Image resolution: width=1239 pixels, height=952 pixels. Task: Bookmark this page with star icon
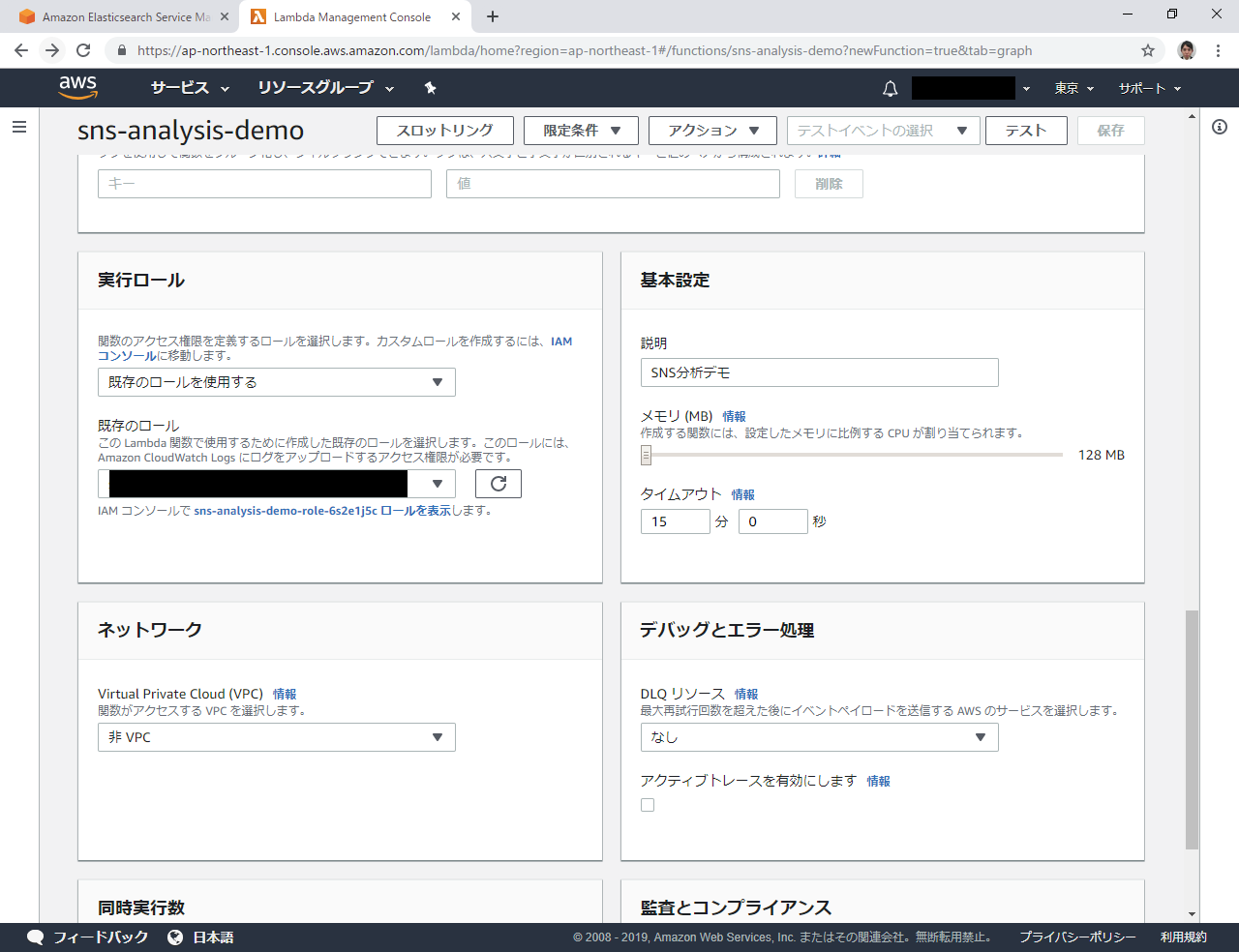click(1148, 50)
